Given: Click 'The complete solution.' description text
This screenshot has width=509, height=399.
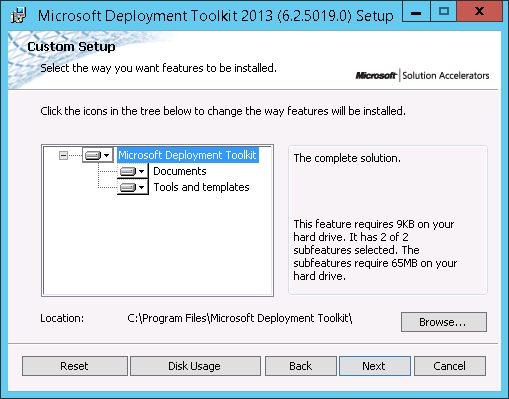Looking at the screenshot, I should coord(347,158).
